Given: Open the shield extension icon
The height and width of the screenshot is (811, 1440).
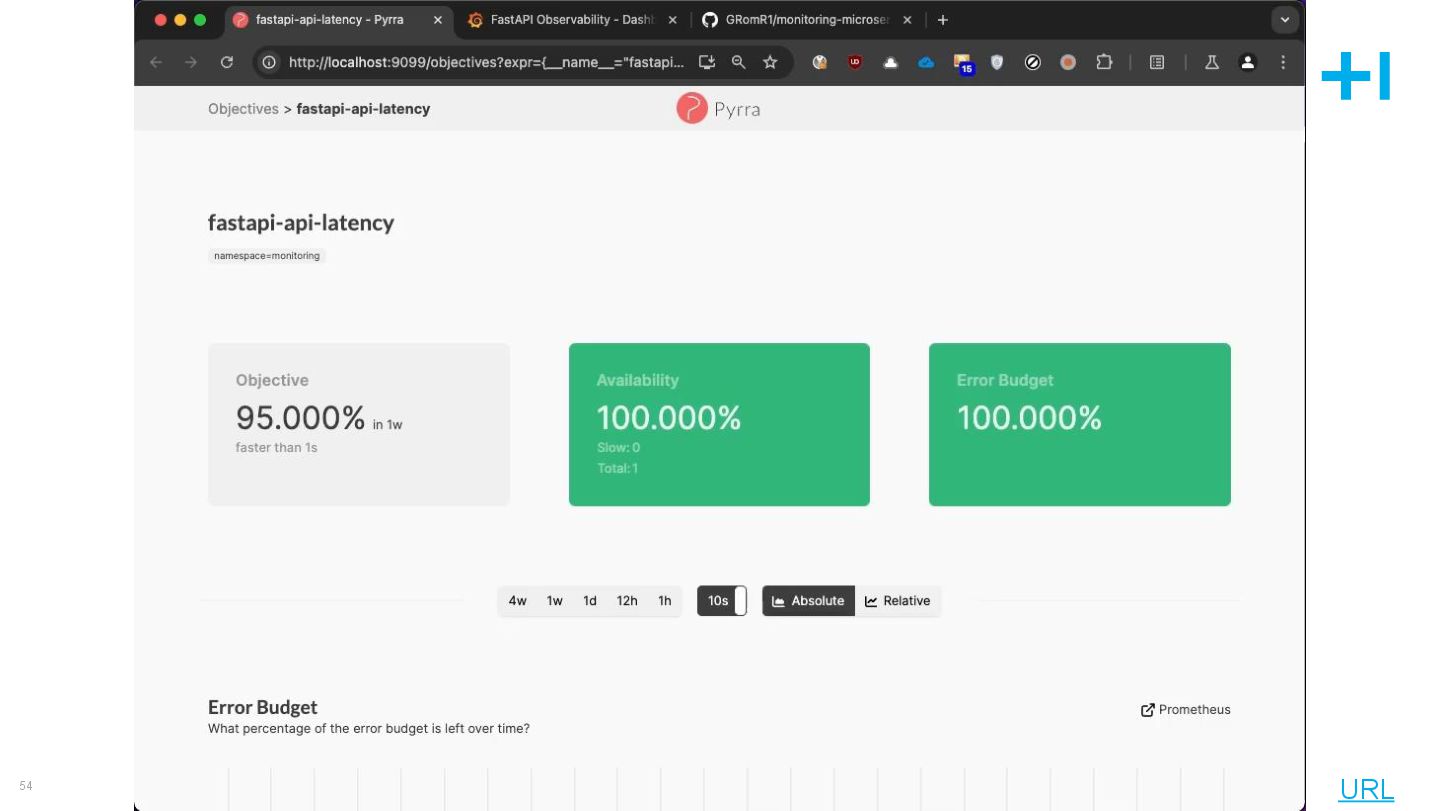Looking at the screenshot, I should point(997,62).
